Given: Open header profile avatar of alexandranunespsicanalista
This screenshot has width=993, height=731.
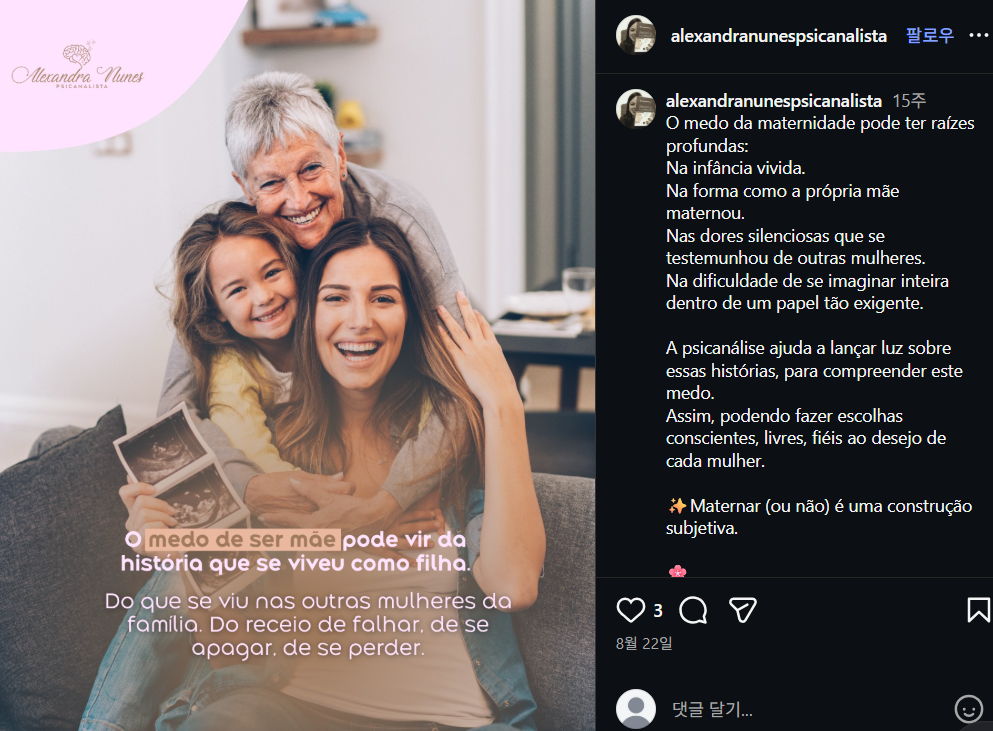Looking at the screenshot, I should [635, 35].
